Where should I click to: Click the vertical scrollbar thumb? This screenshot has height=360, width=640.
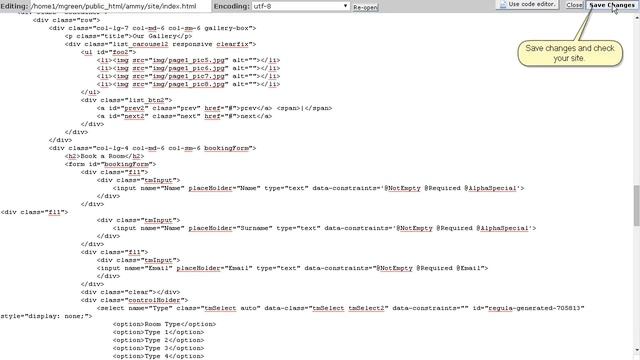tap(636, 205)
